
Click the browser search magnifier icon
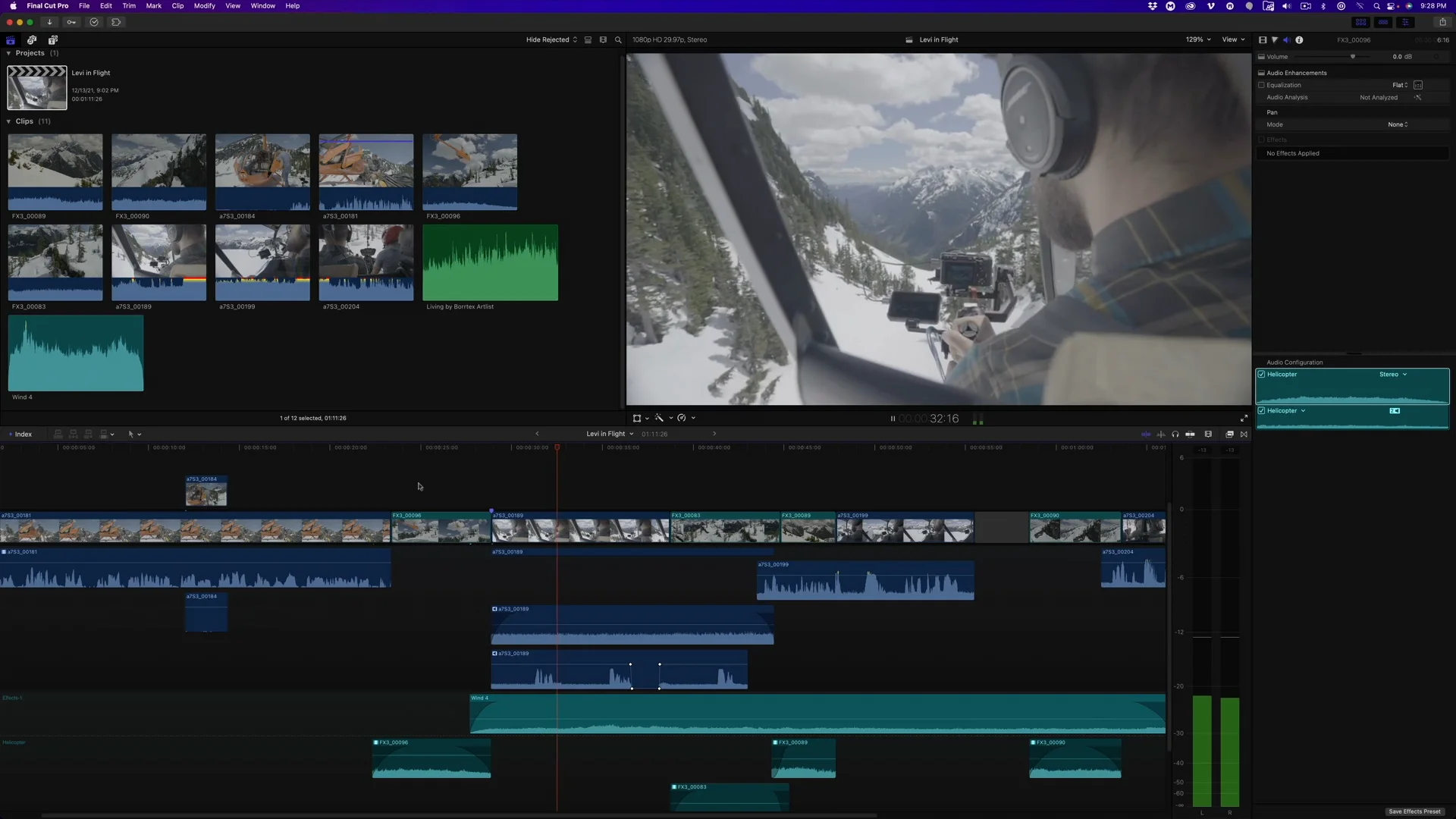[x=618, y=40]
